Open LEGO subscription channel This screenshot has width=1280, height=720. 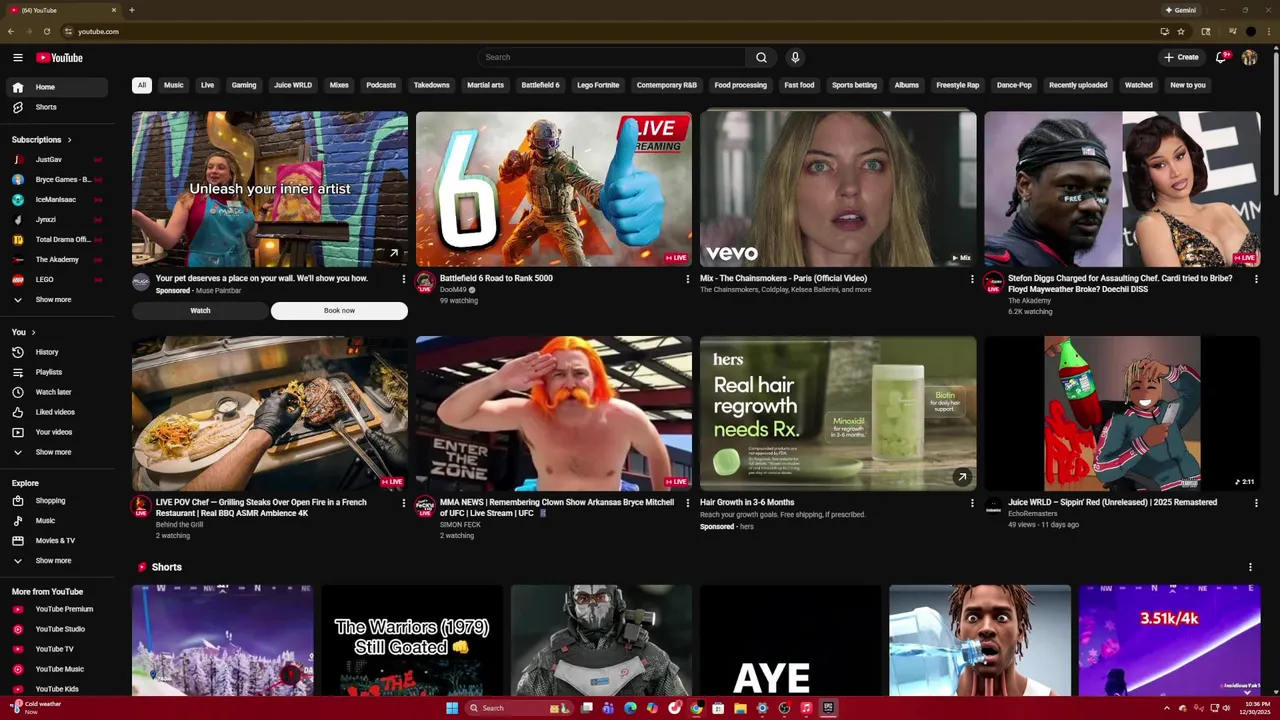[57, 280]
